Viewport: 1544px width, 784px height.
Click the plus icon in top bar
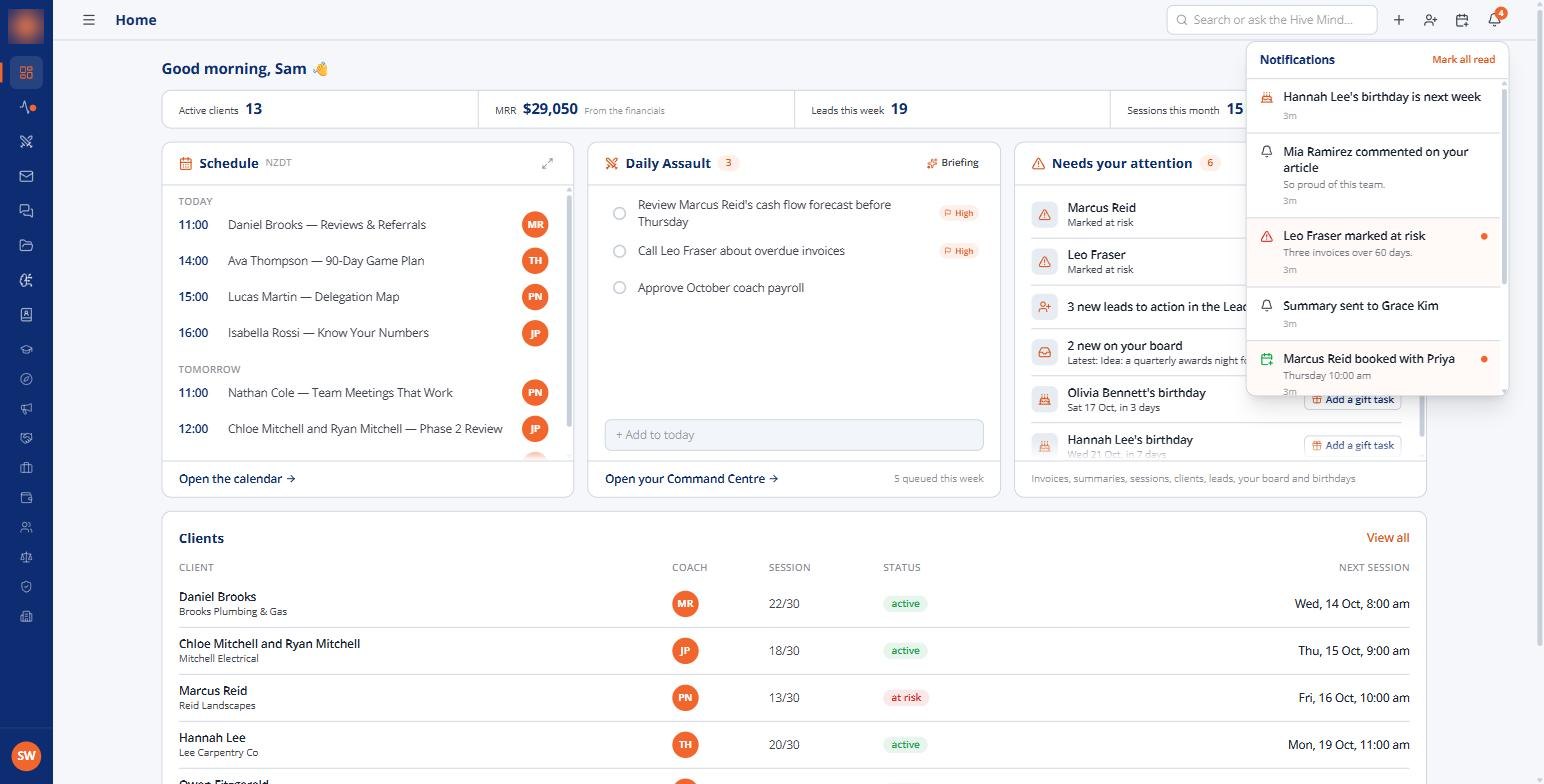click(x=1399, y=20)
